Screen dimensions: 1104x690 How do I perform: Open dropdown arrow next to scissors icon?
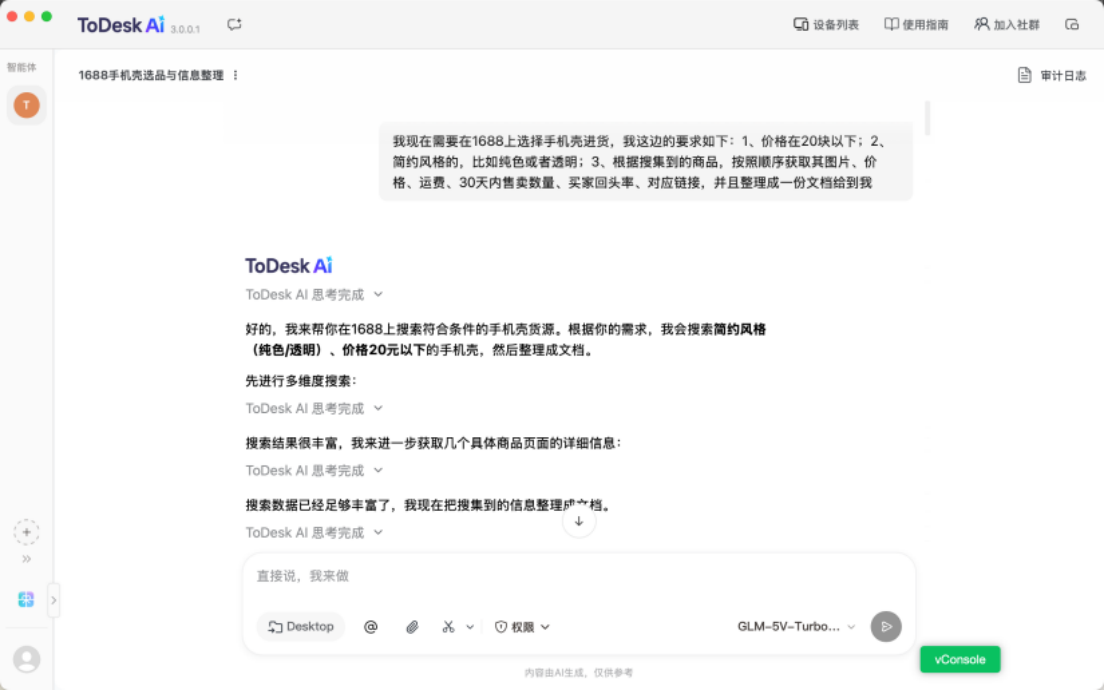pos(470,627)
